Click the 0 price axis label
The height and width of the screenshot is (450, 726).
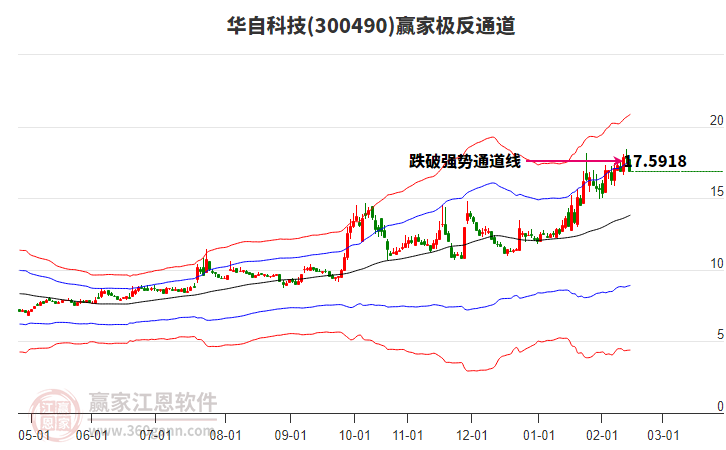pyautogui.click(x=720, y=406)
